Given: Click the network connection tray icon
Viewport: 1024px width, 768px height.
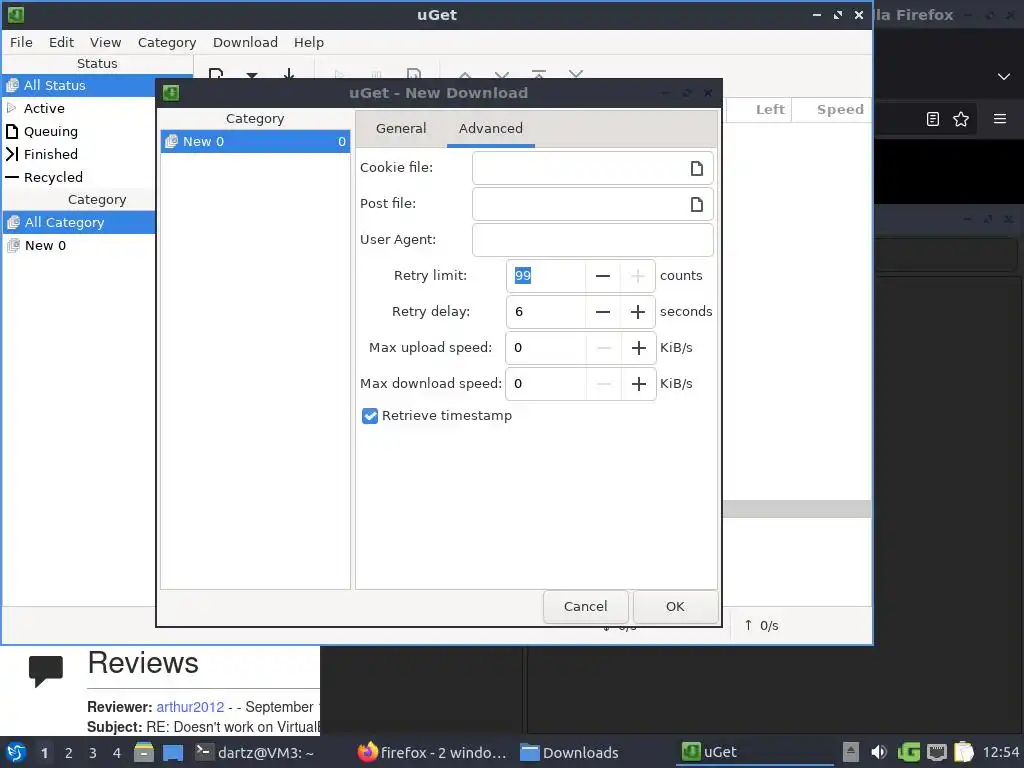Looking at the screenshot, I should 937,752.
